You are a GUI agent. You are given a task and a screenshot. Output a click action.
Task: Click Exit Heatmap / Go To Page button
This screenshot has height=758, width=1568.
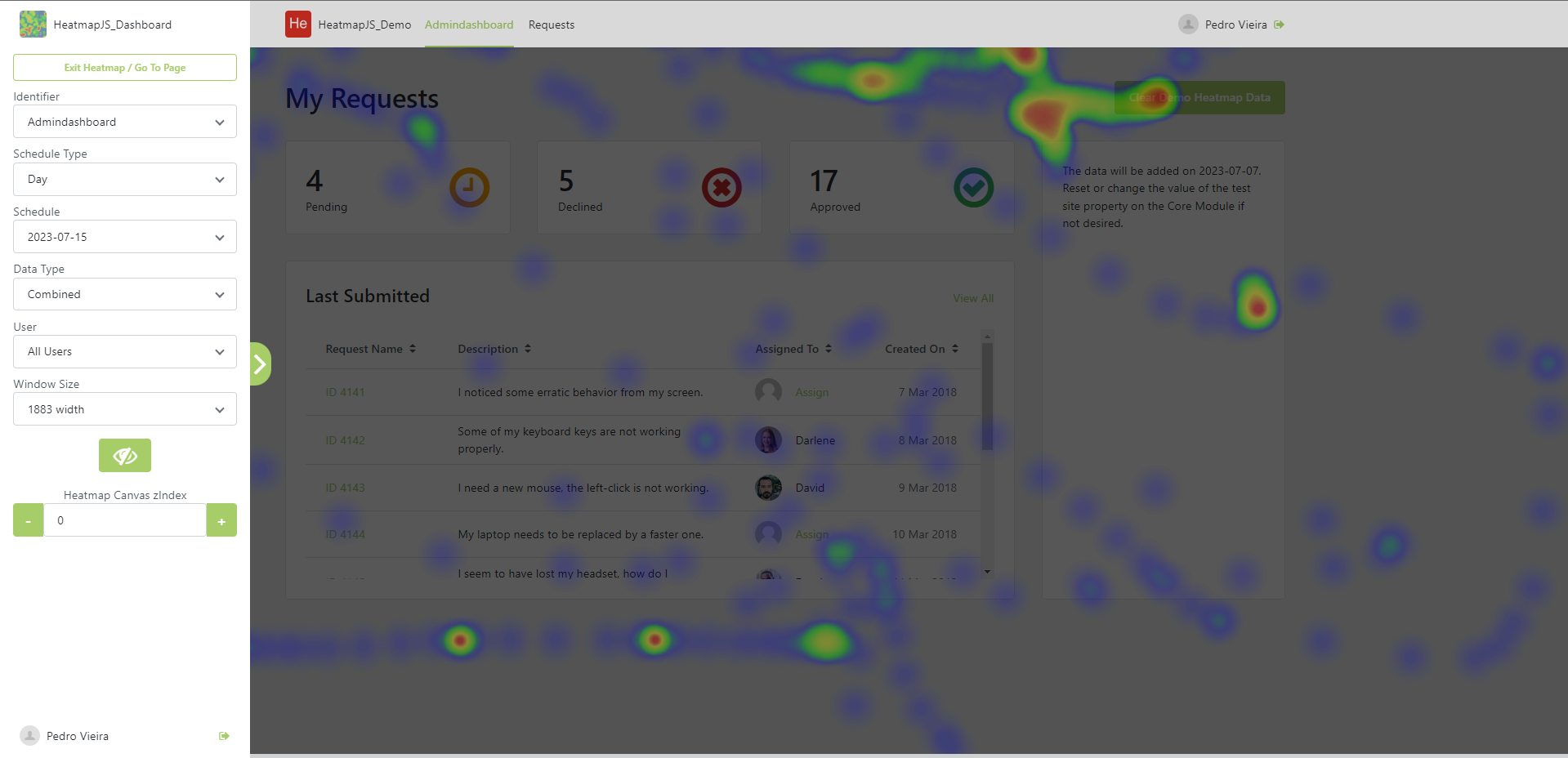[x=125, y=68]
